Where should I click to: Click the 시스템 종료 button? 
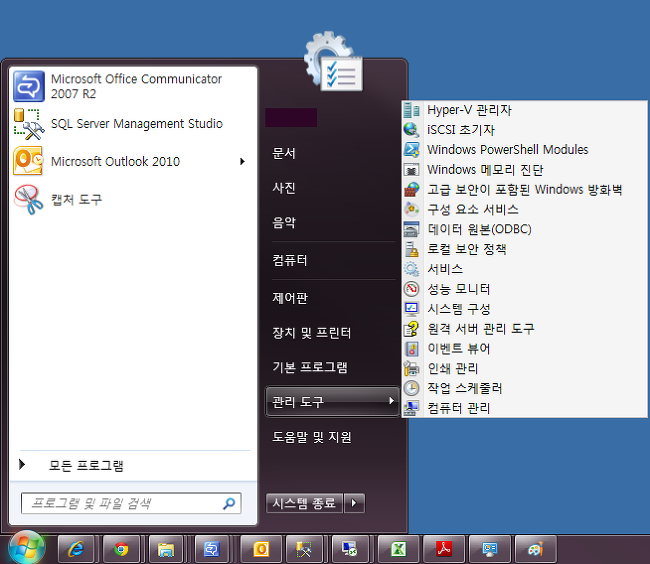click(x=304, y=503)
